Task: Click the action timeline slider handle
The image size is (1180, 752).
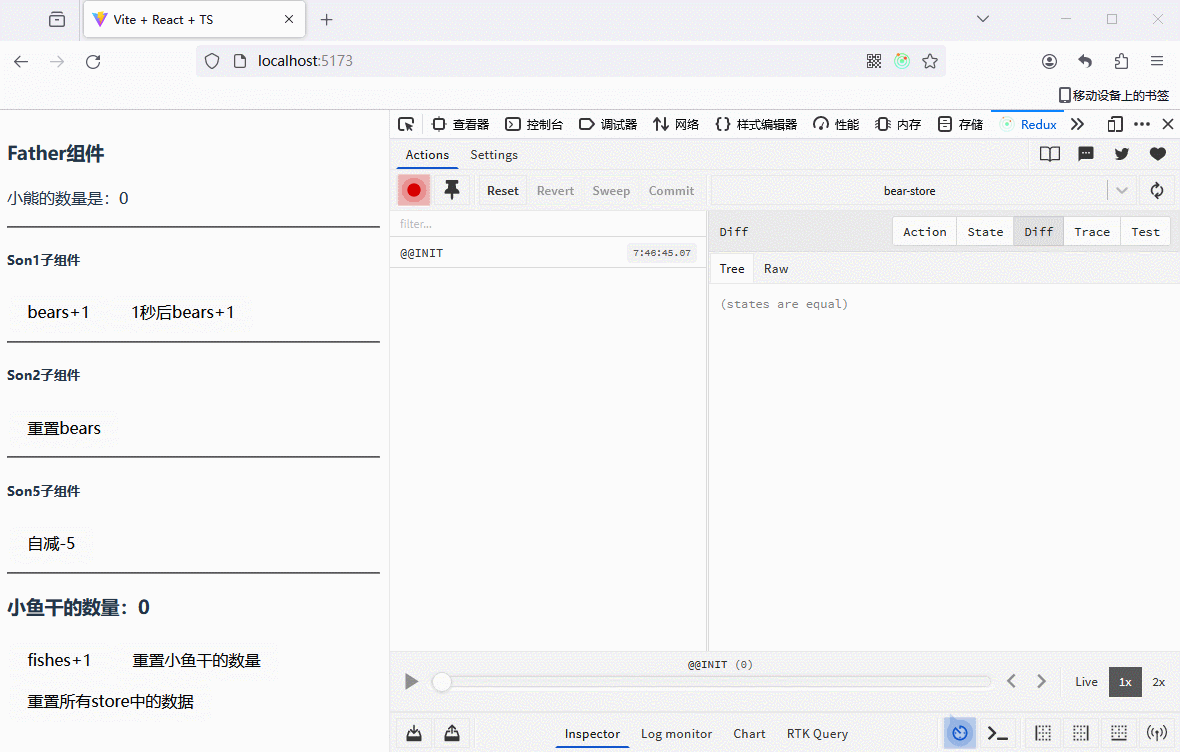Action: (x=441, y=682)
